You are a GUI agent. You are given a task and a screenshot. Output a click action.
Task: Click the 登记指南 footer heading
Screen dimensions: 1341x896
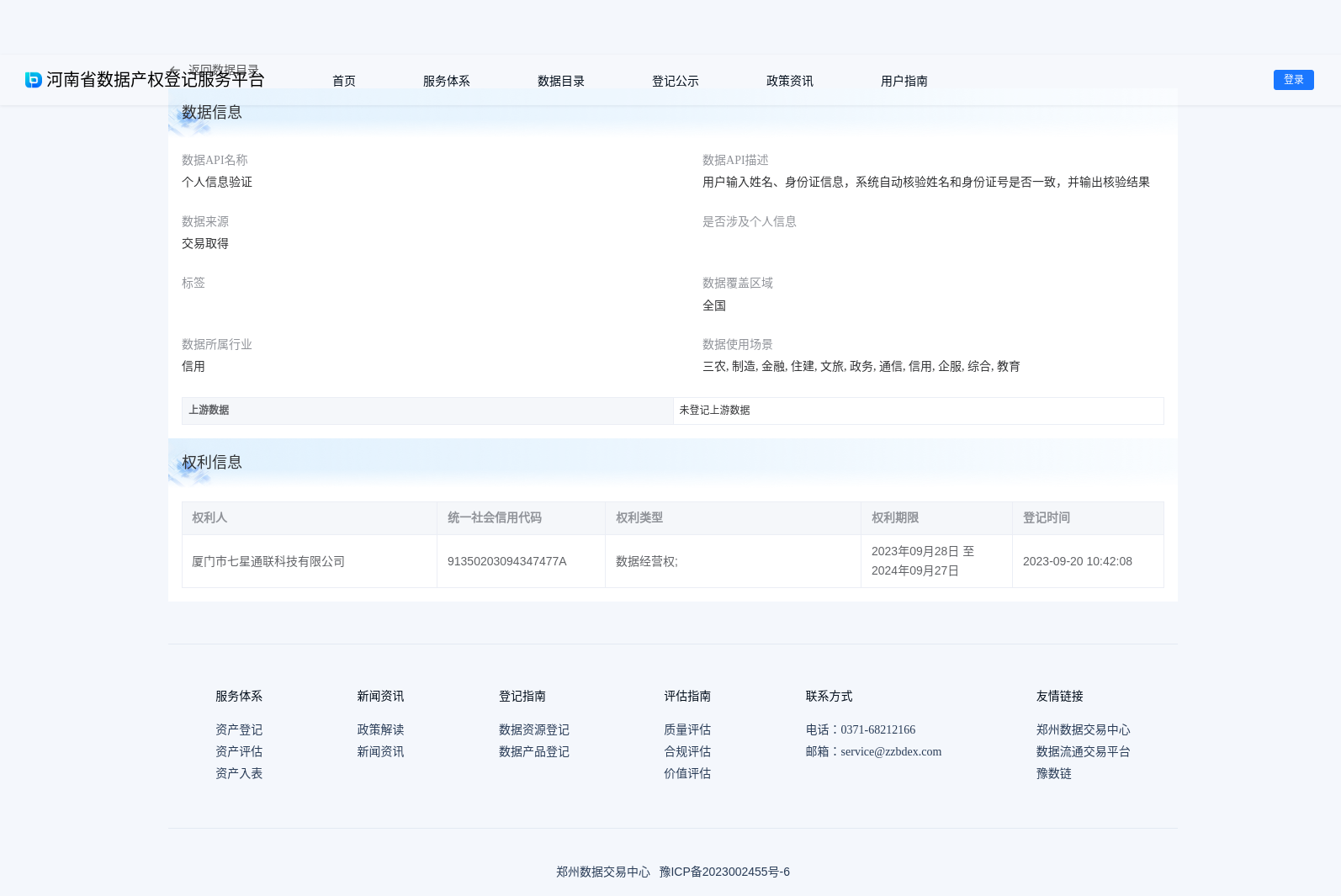coord(522,696)
